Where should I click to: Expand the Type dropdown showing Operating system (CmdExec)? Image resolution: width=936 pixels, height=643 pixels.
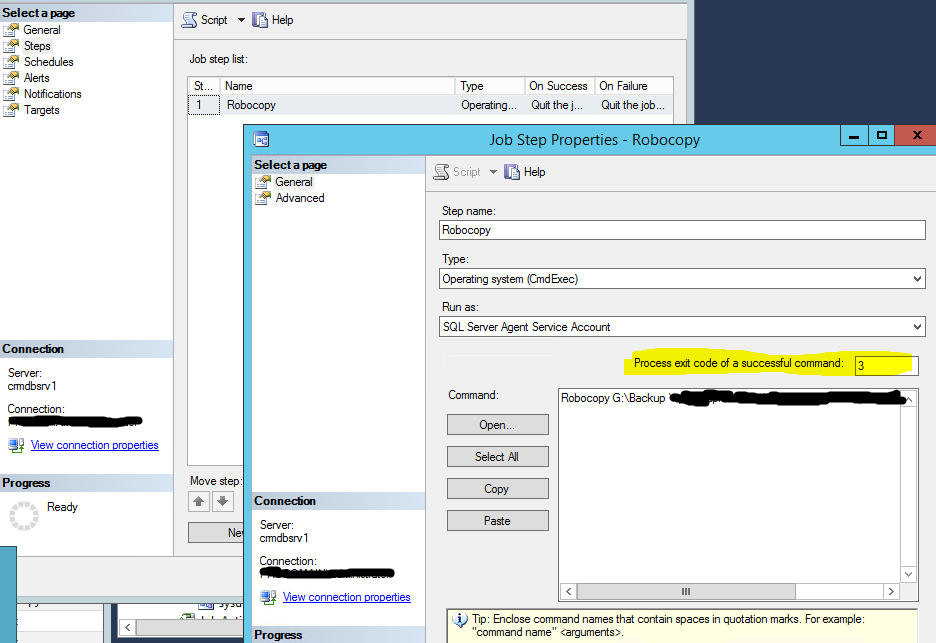[x=917, y=279]
